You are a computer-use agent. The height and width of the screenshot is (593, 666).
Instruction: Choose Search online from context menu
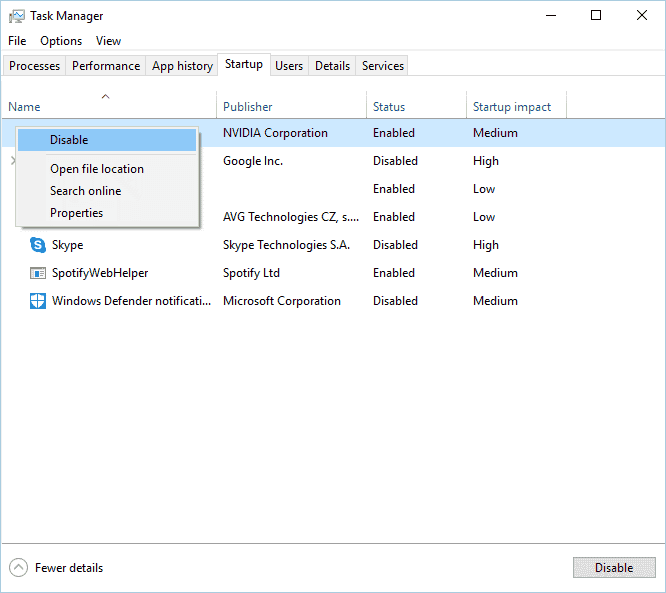[x=85, y=191]
